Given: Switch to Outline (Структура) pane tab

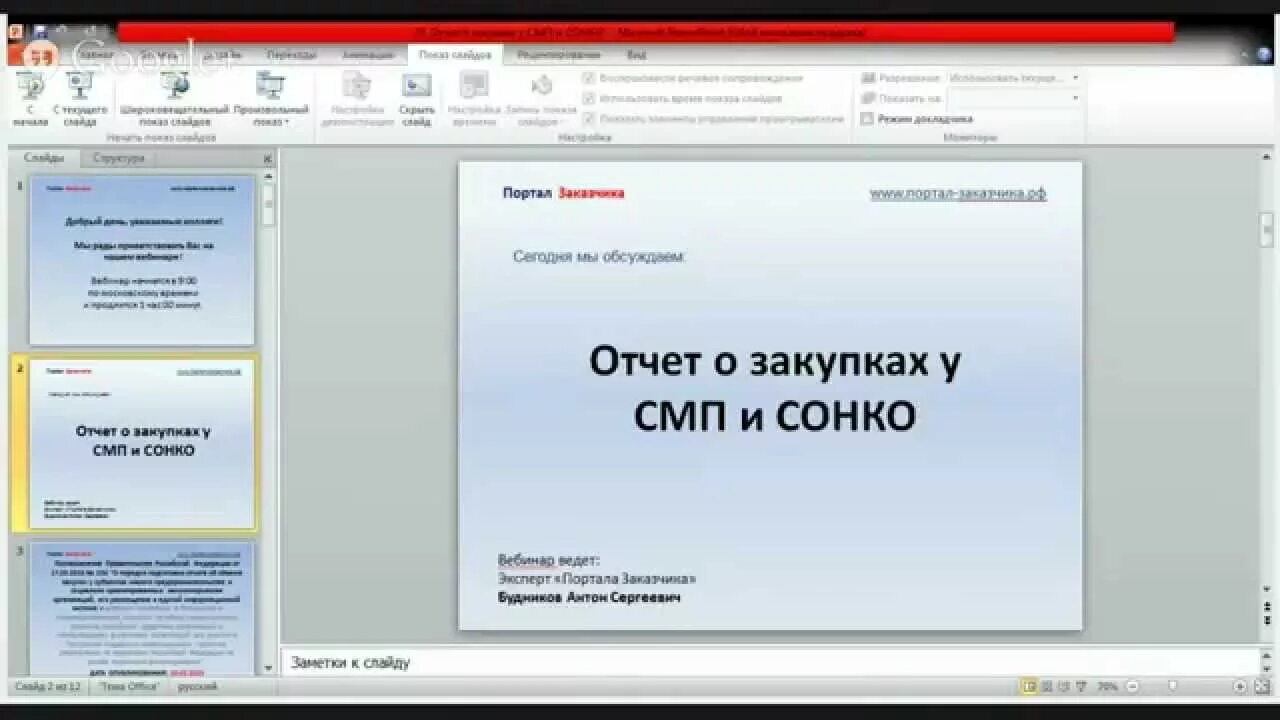Looking at the screenshot, I should coord(118,158).
